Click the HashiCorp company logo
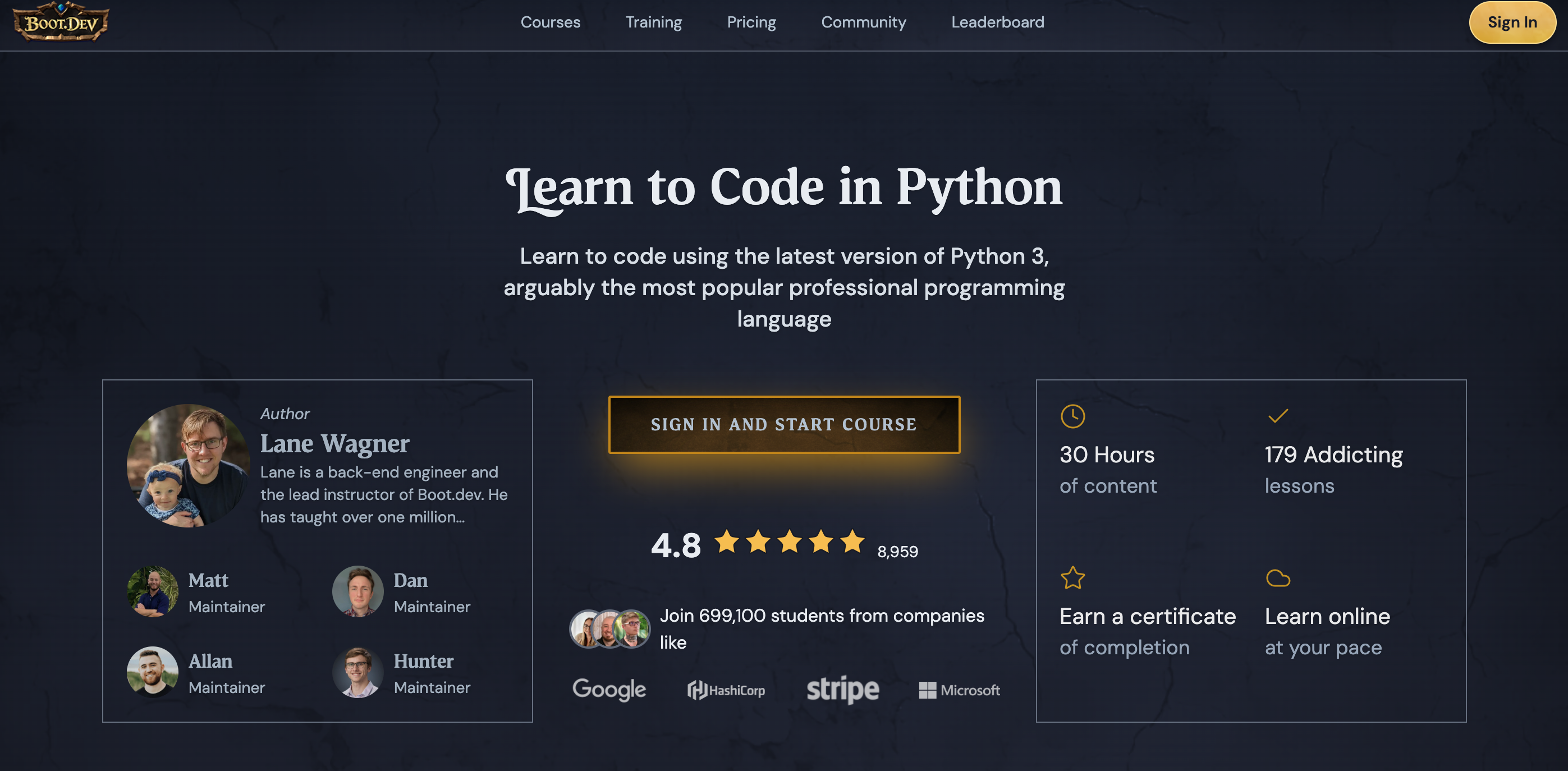Viewport: 1568px width, 771px height. click(726, 690)
